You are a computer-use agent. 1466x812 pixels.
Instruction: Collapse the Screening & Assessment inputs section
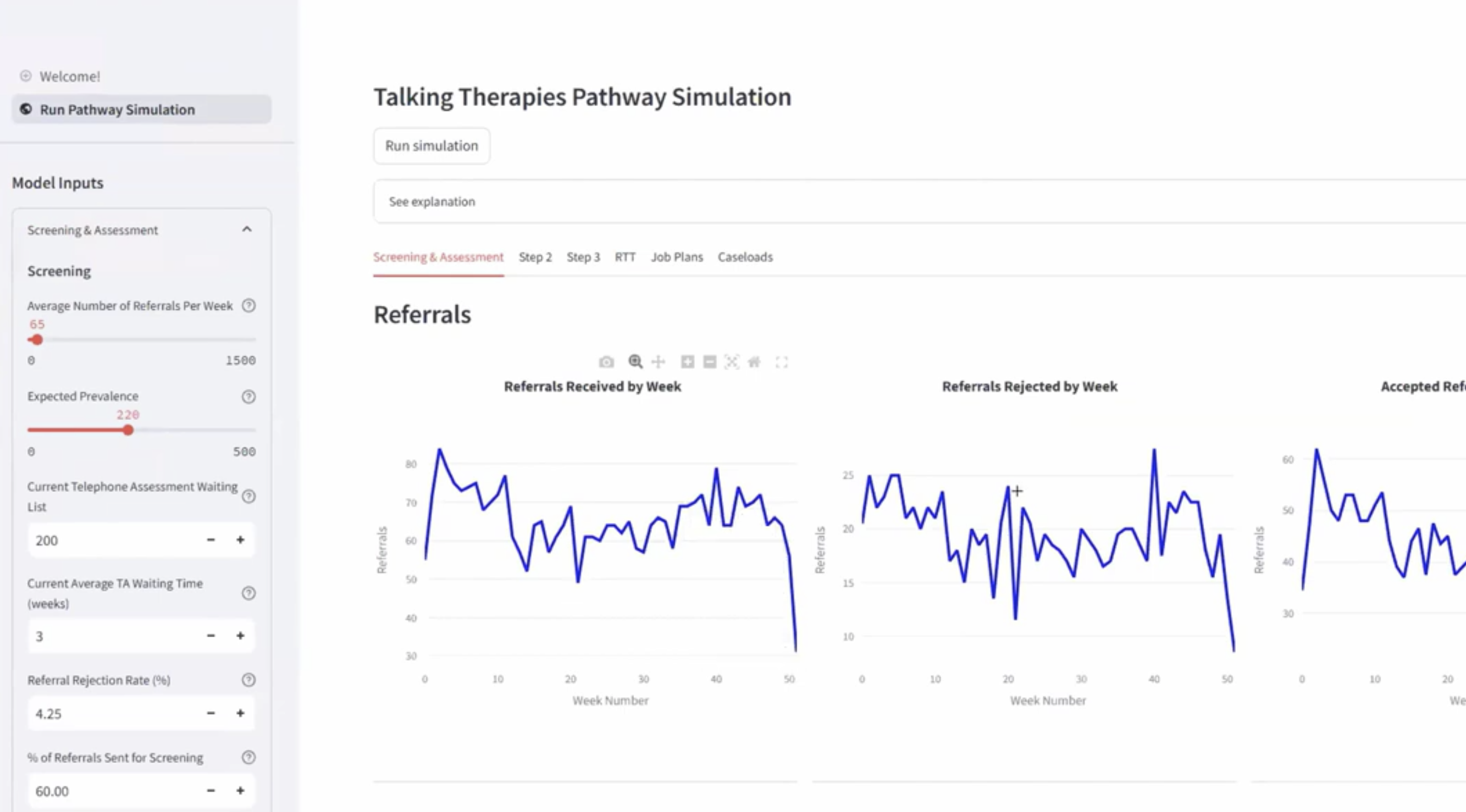click(246, 229)
